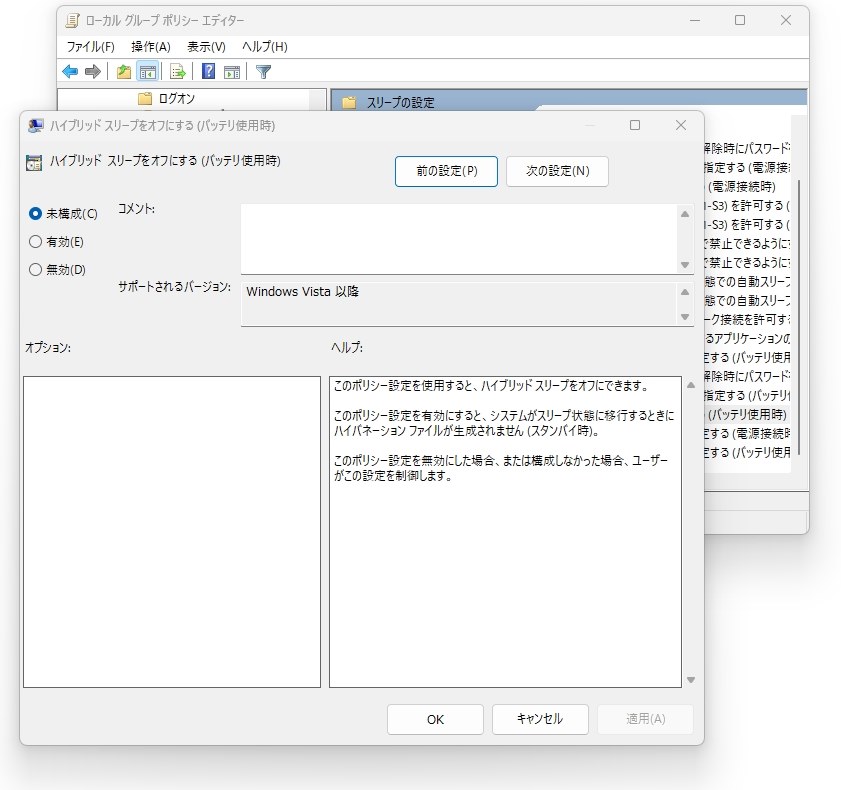The image size is (841, 790).
Task: Click the 適用(A) button
Action: point(645,719)
